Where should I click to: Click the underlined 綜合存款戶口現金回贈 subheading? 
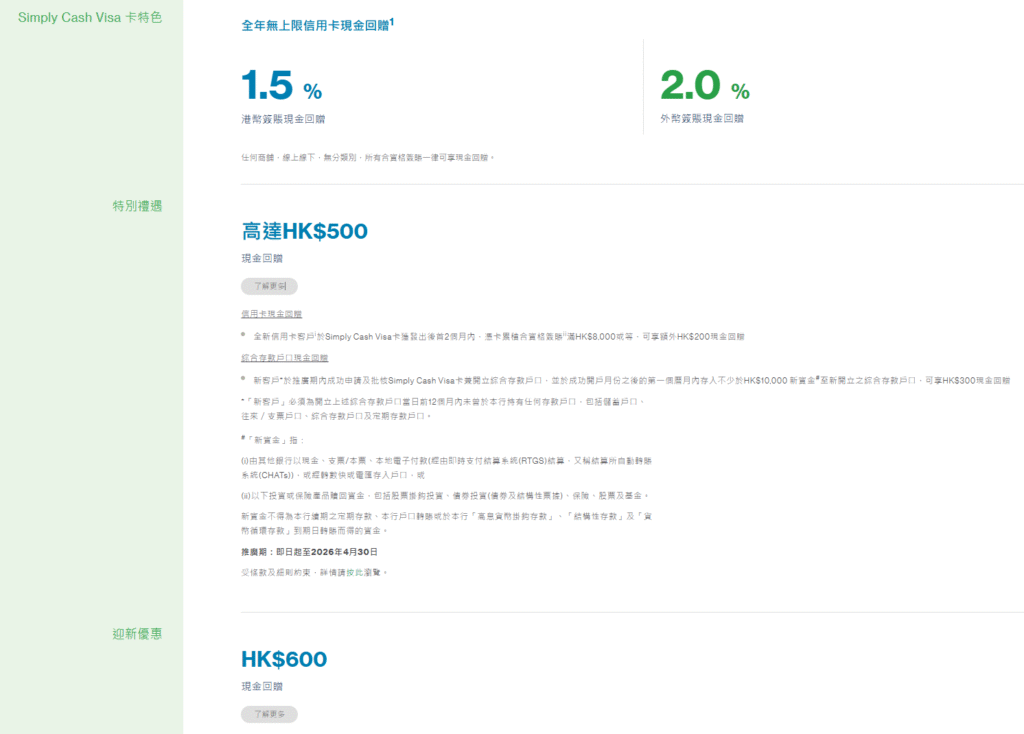[x=284, y=357]
